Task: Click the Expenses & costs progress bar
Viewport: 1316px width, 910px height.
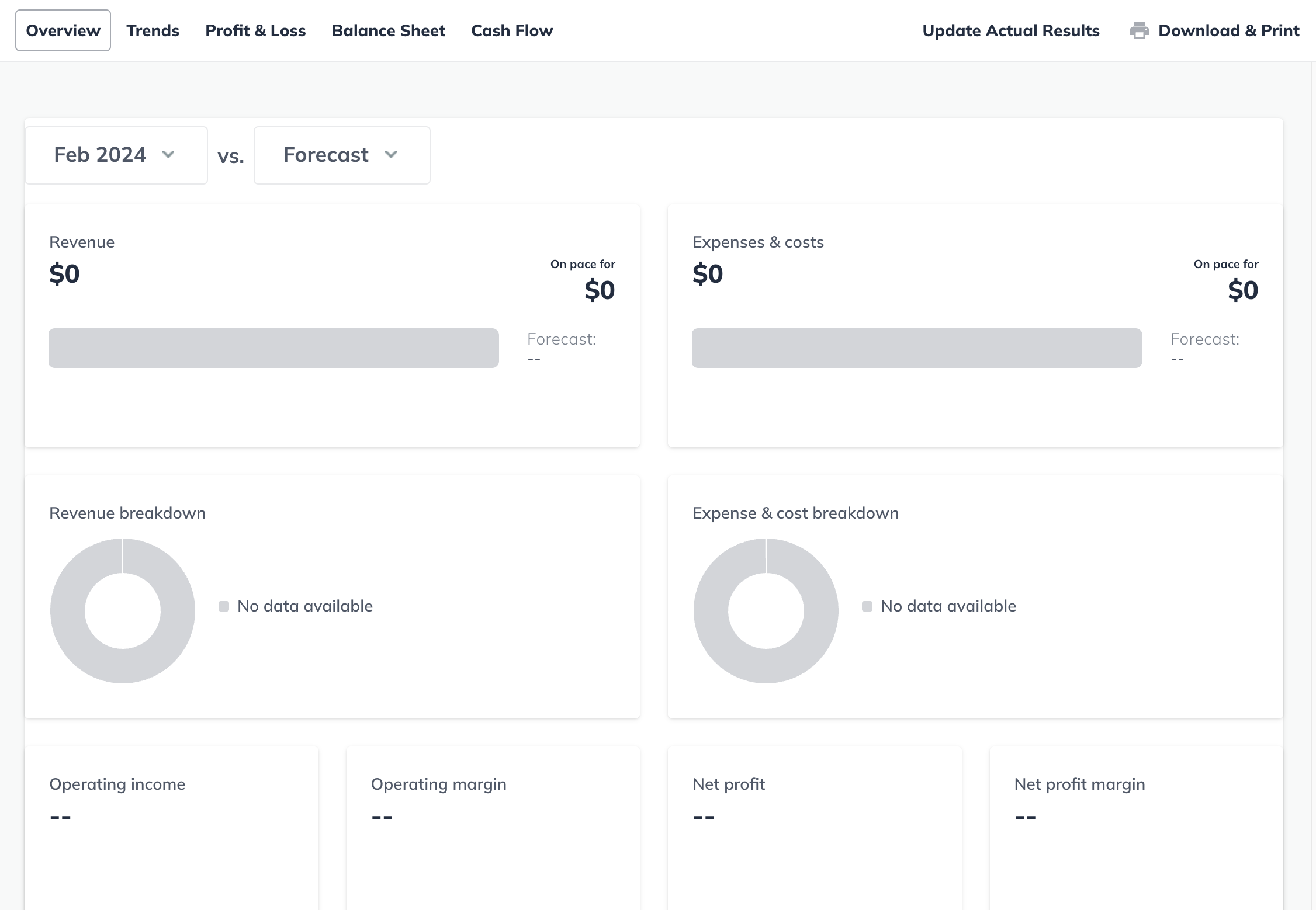Action: point(917,348)
